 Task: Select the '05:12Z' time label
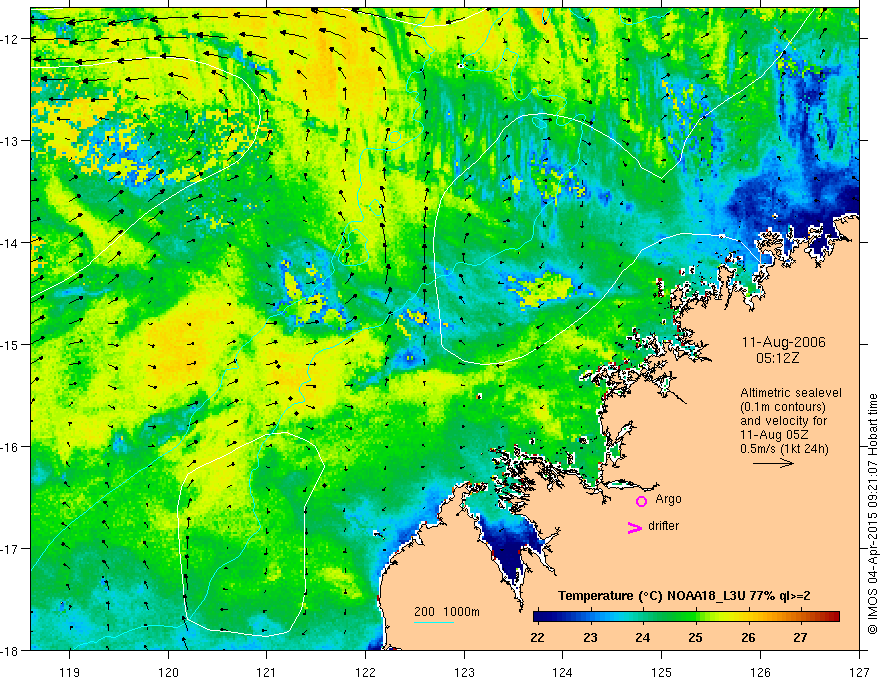777,358
